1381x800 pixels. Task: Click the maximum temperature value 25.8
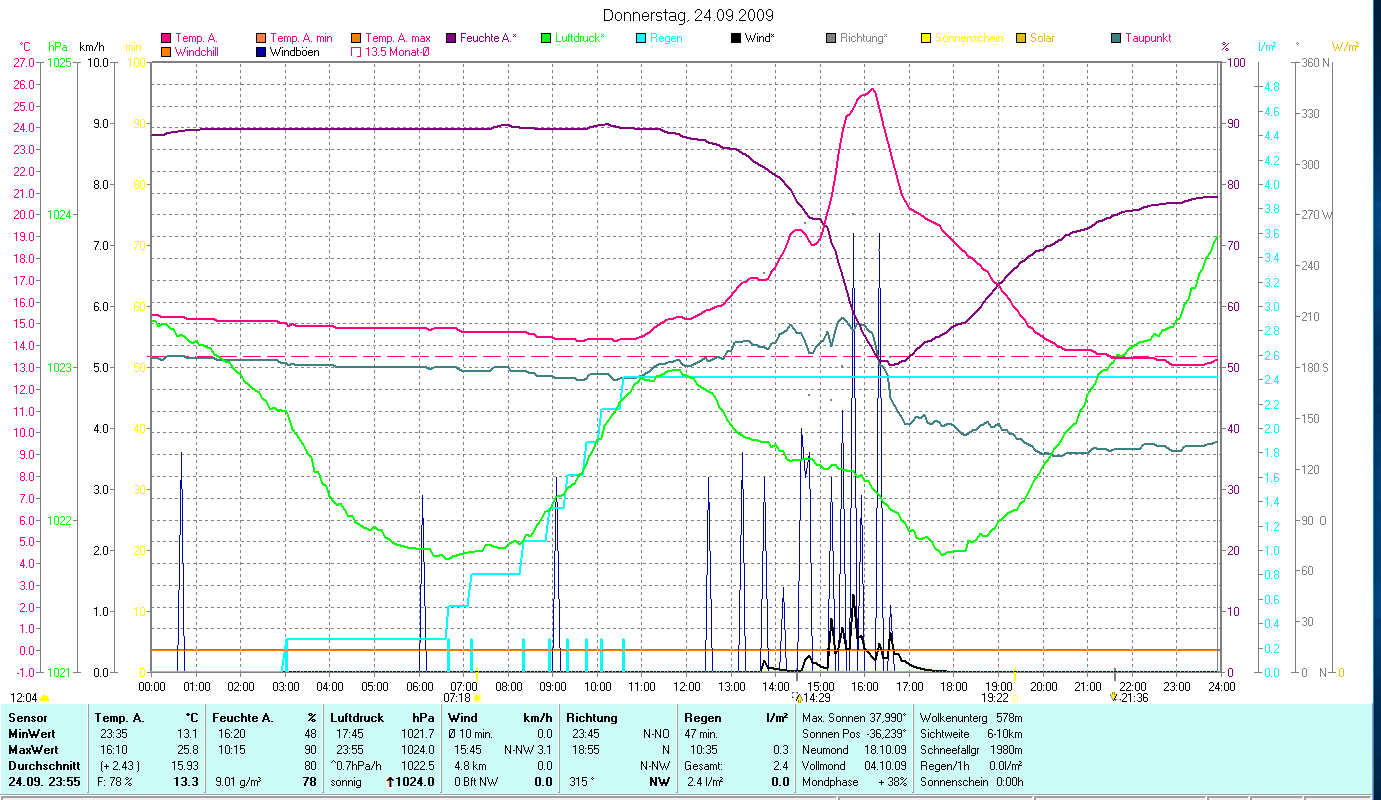tap(188, 750)
